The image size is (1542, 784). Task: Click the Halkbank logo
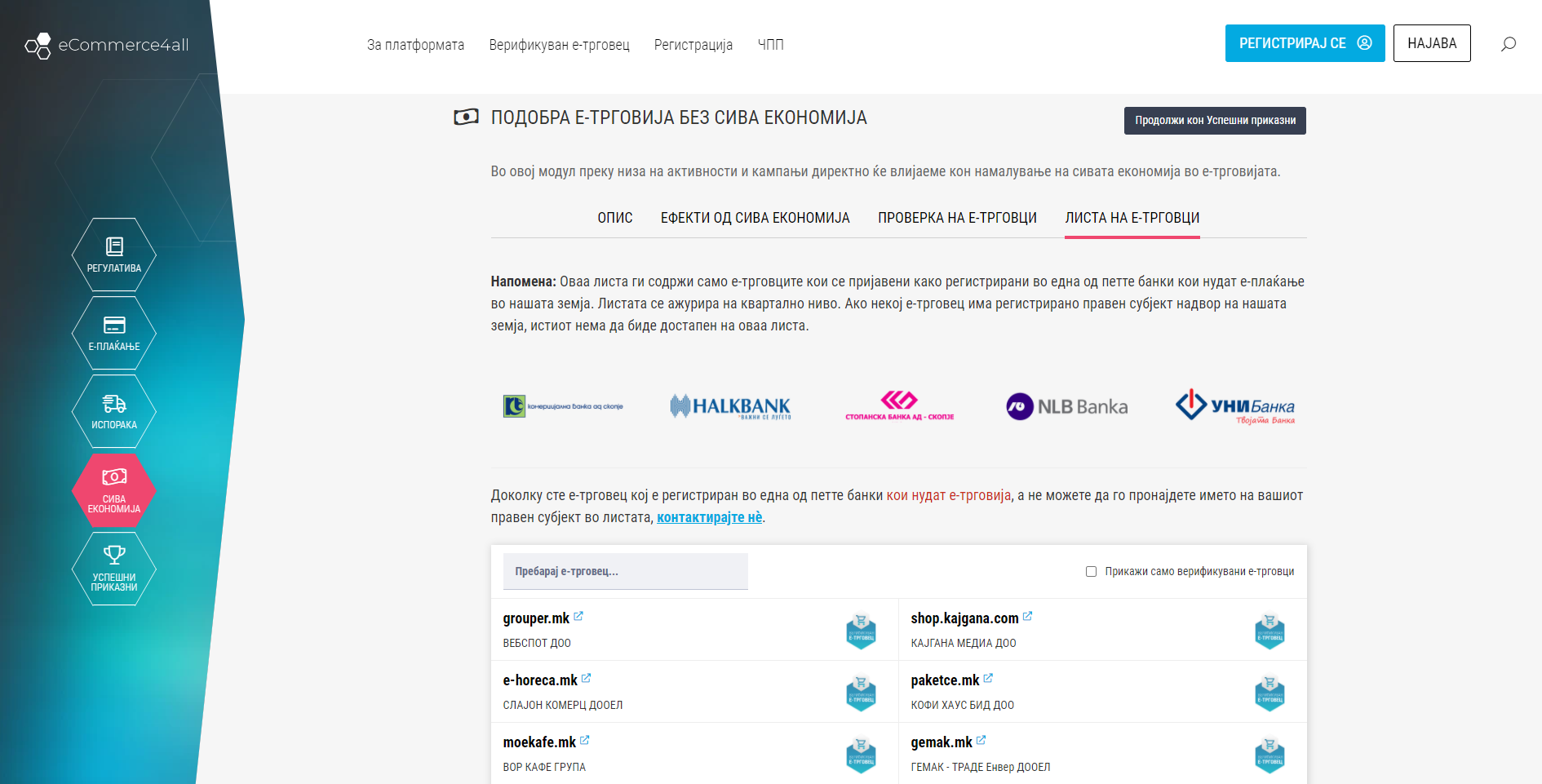730,406
